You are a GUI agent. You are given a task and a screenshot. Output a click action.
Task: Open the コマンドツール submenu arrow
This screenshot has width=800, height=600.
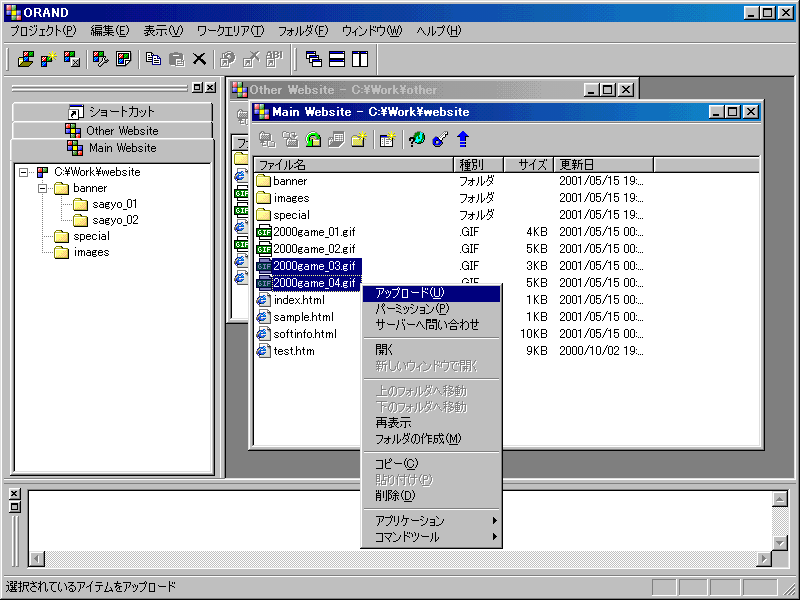point(494,537)
